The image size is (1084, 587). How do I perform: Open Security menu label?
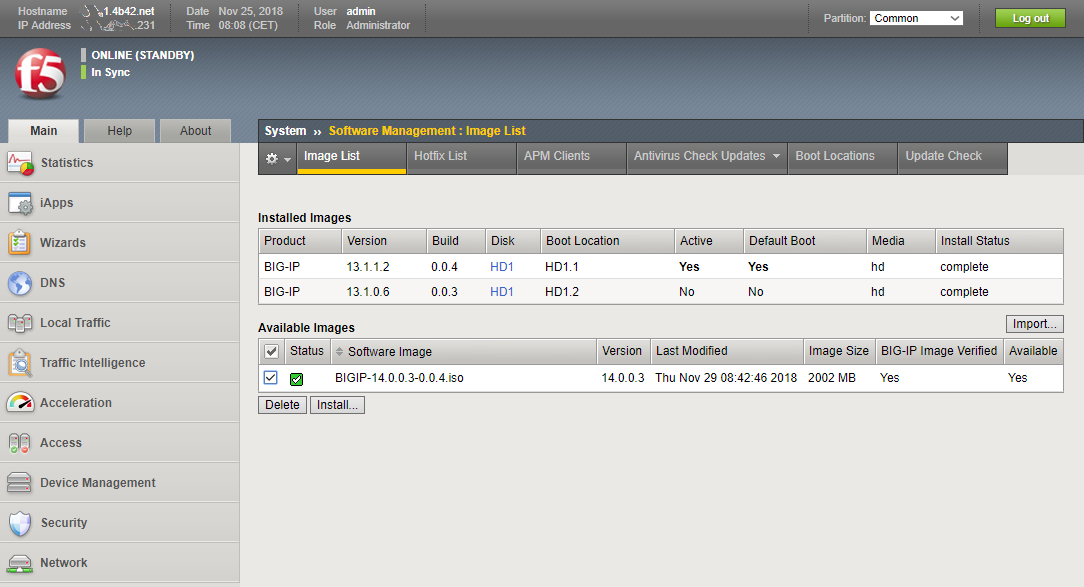pos(64,523)
